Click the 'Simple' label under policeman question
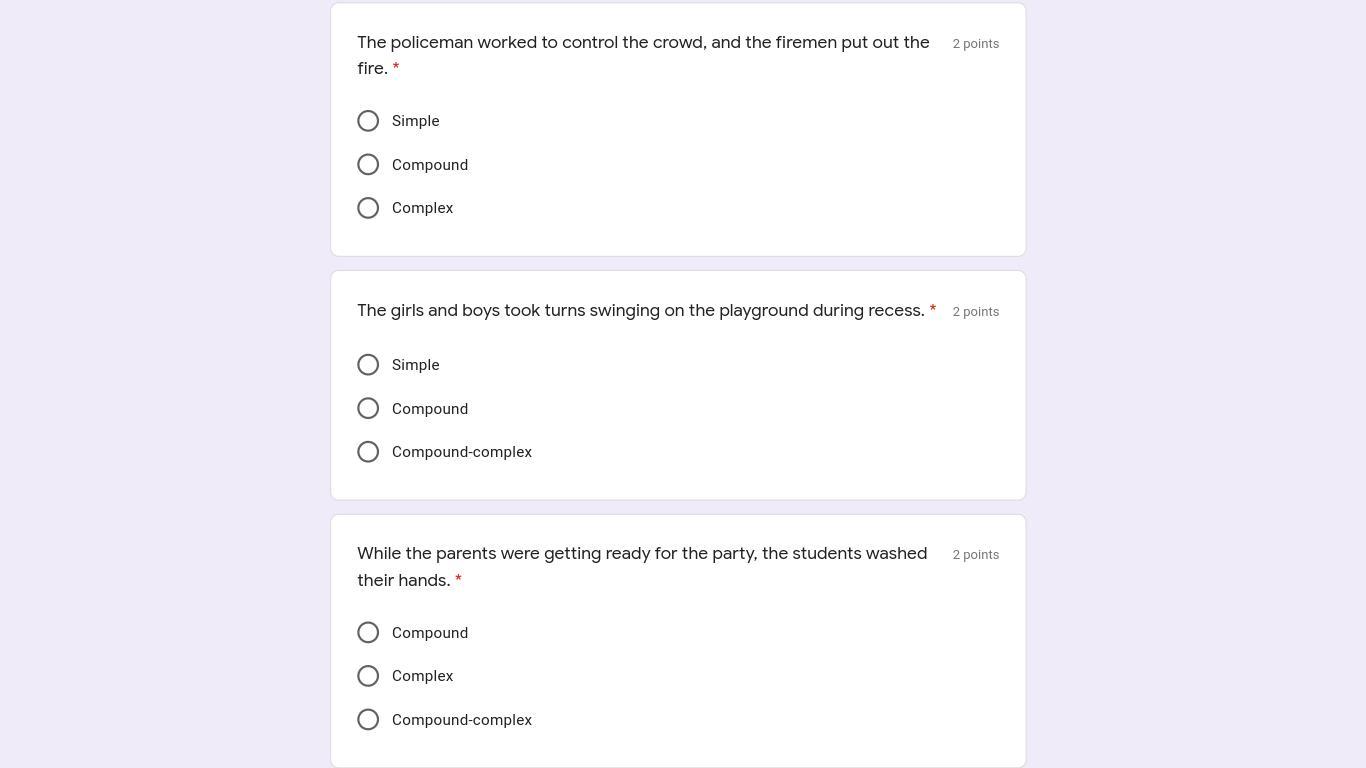 [x=415, y=121]
